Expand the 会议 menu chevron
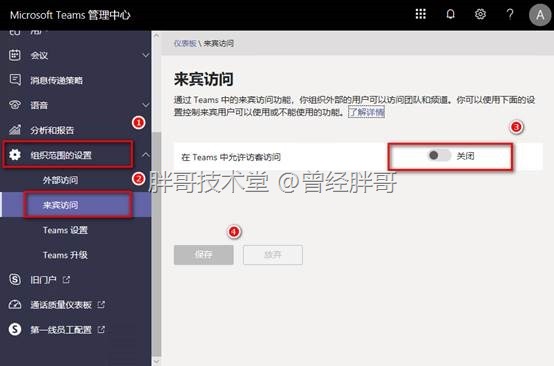554x366 pixels. [146, 55]
